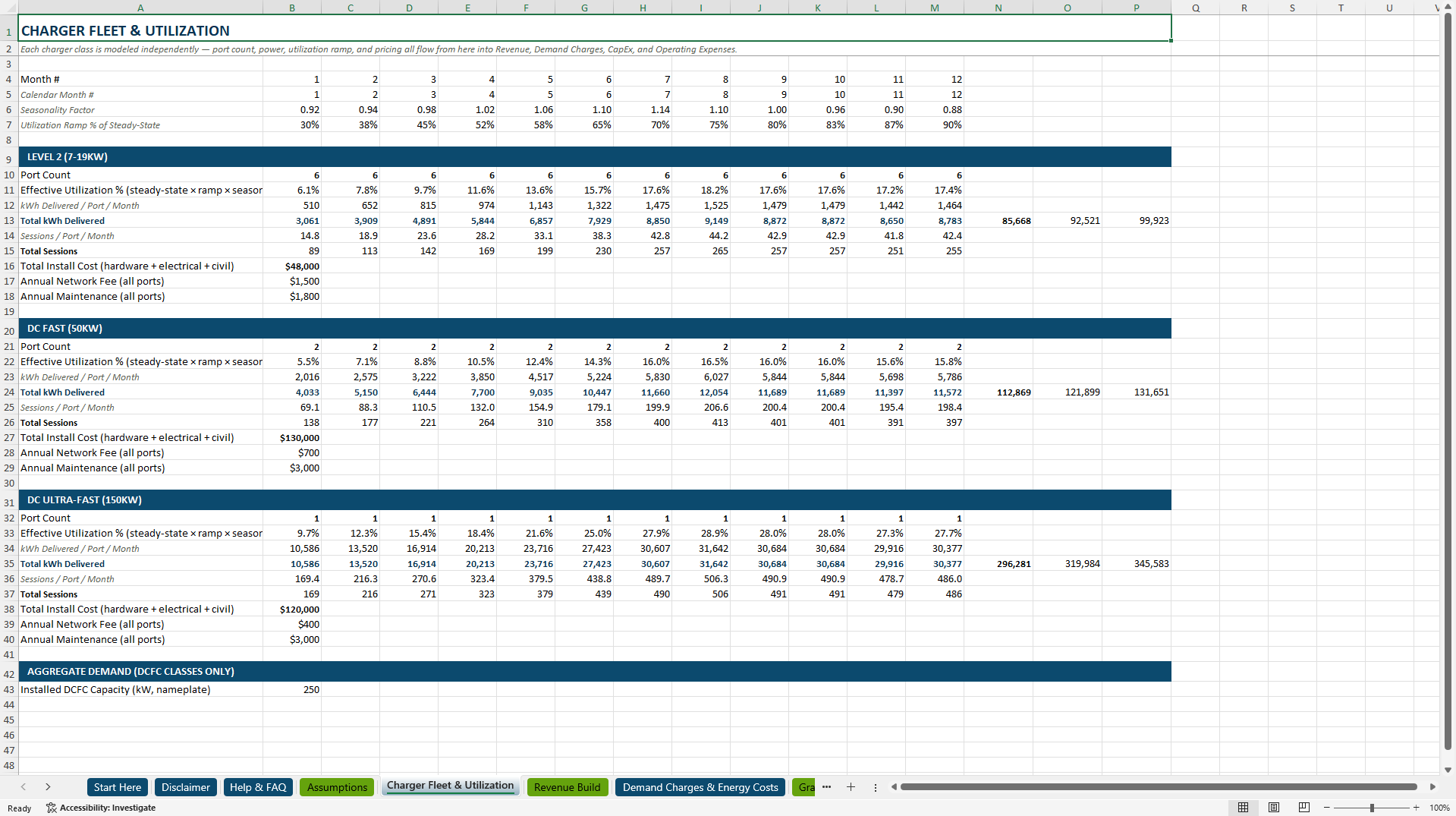The width and height of the screenshot is (1456, 816).
Task: Select Utilization Ramp % of Steady-State cell
Action: 140,125
